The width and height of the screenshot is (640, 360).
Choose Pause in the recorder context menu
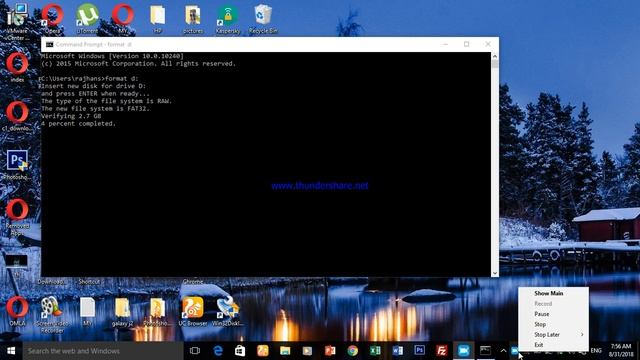[542, 314]
